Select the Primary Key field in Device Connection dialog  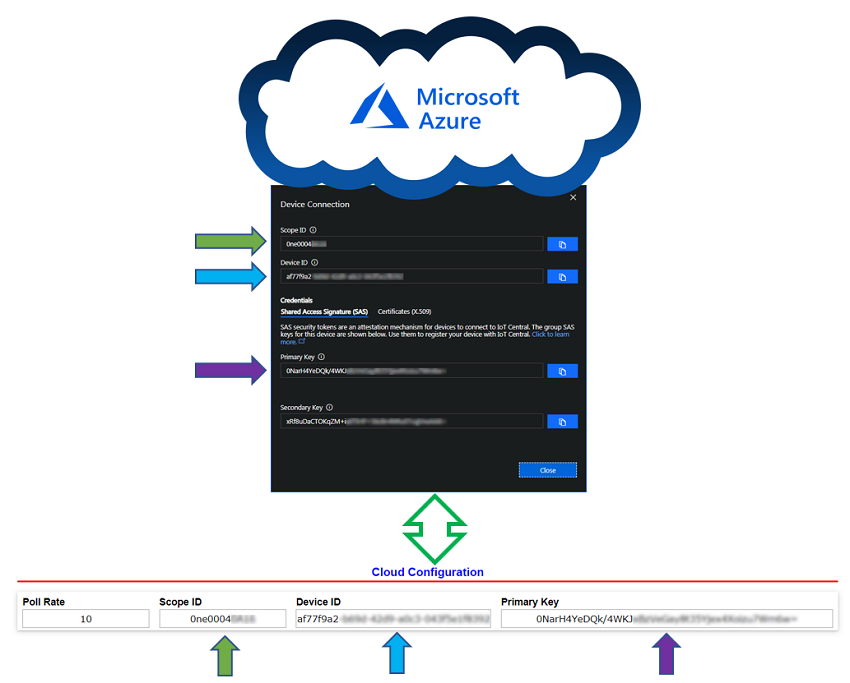tap(411, 371)
